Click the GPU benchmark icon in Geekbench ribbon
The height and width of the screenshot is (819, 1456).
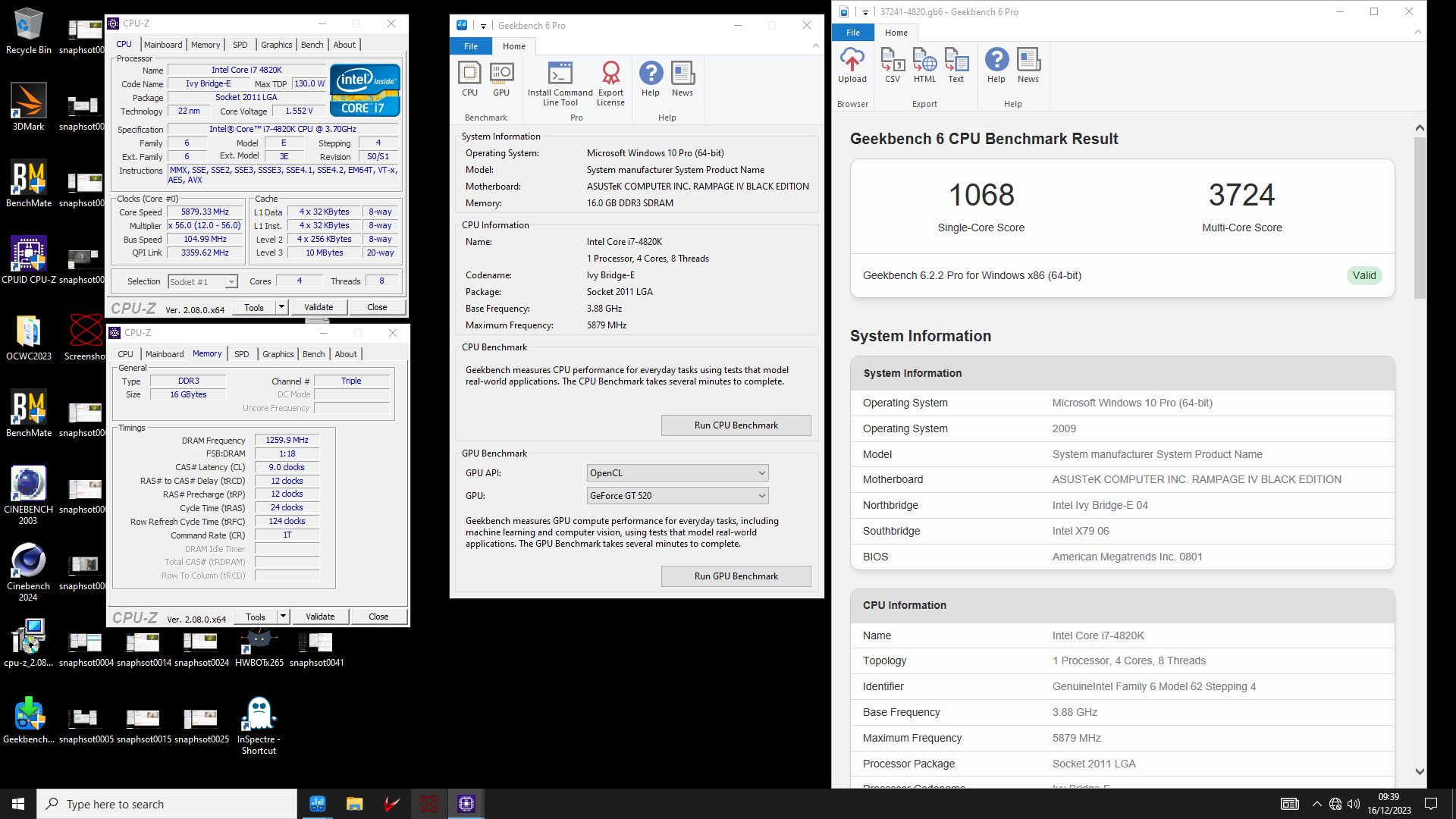click(501, 79)
